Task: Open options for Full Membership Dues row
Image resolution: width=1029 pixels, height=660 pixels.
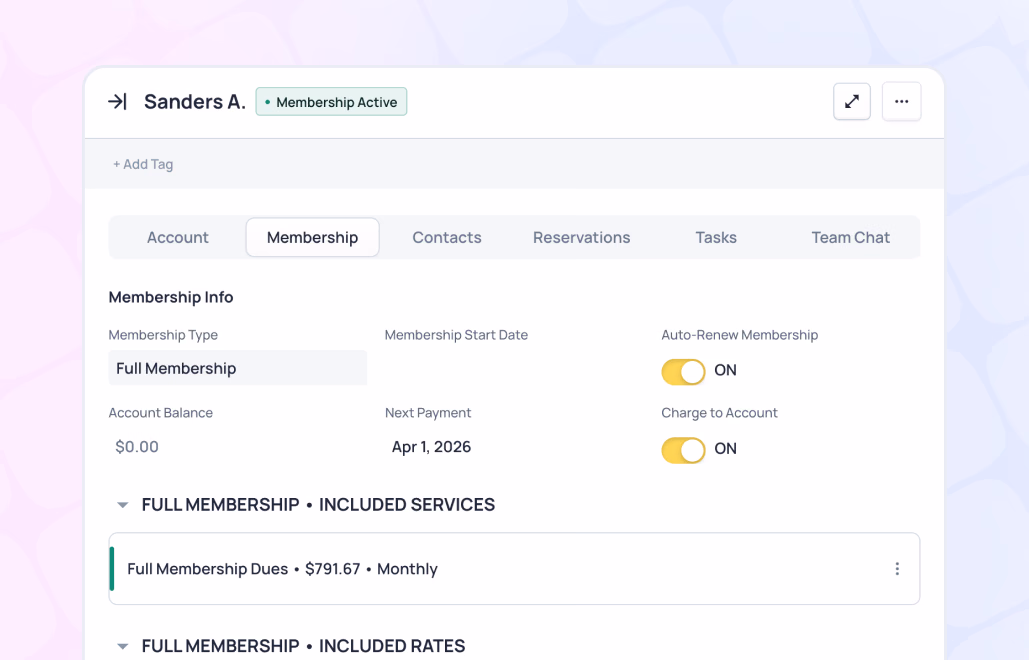Action: point(897,569)
